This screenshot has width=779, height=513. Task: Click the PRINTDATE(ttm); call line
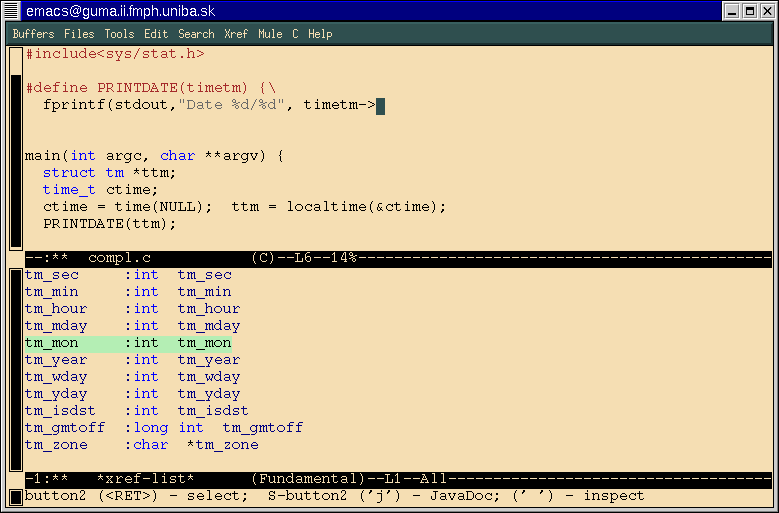(x=109, y=223)
